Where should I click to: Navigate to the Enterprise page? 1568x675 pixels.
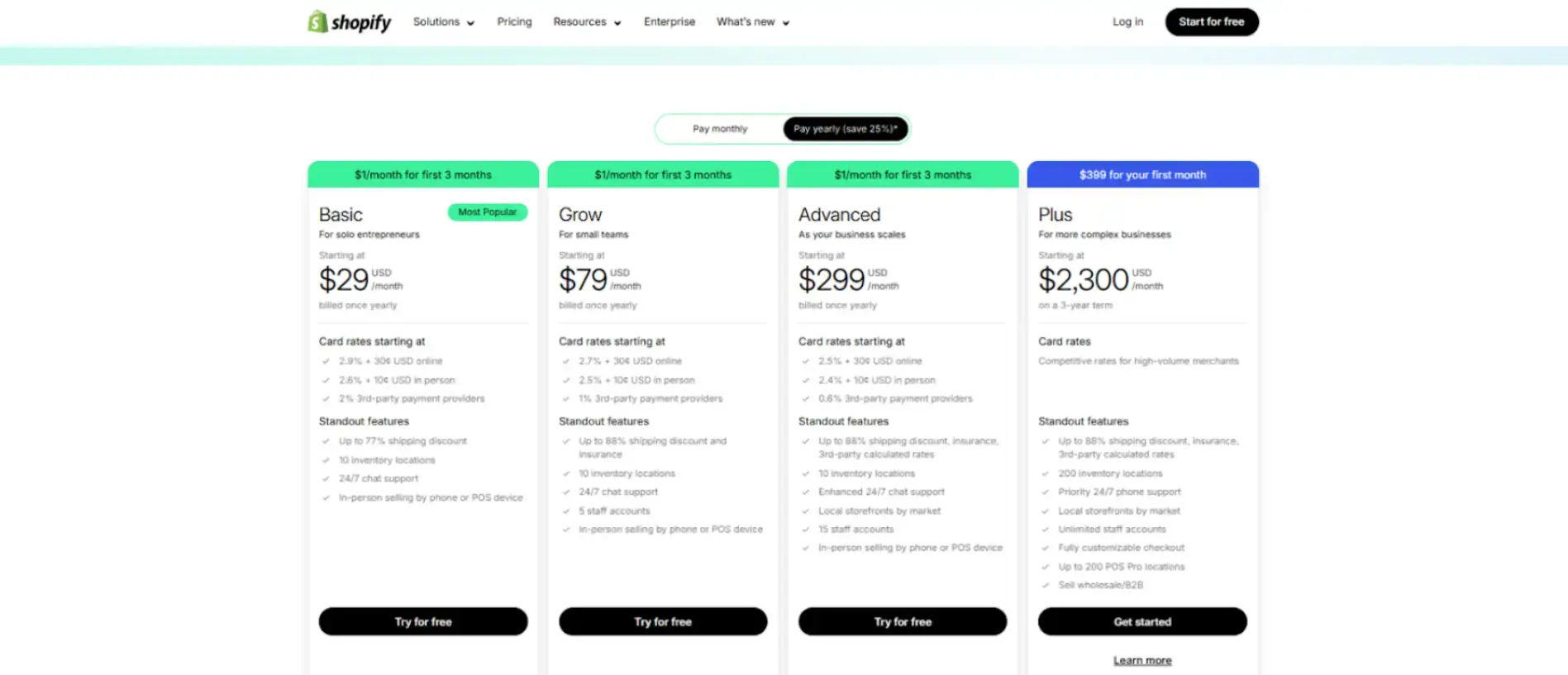pyautogui.click(x=669, y=21)
